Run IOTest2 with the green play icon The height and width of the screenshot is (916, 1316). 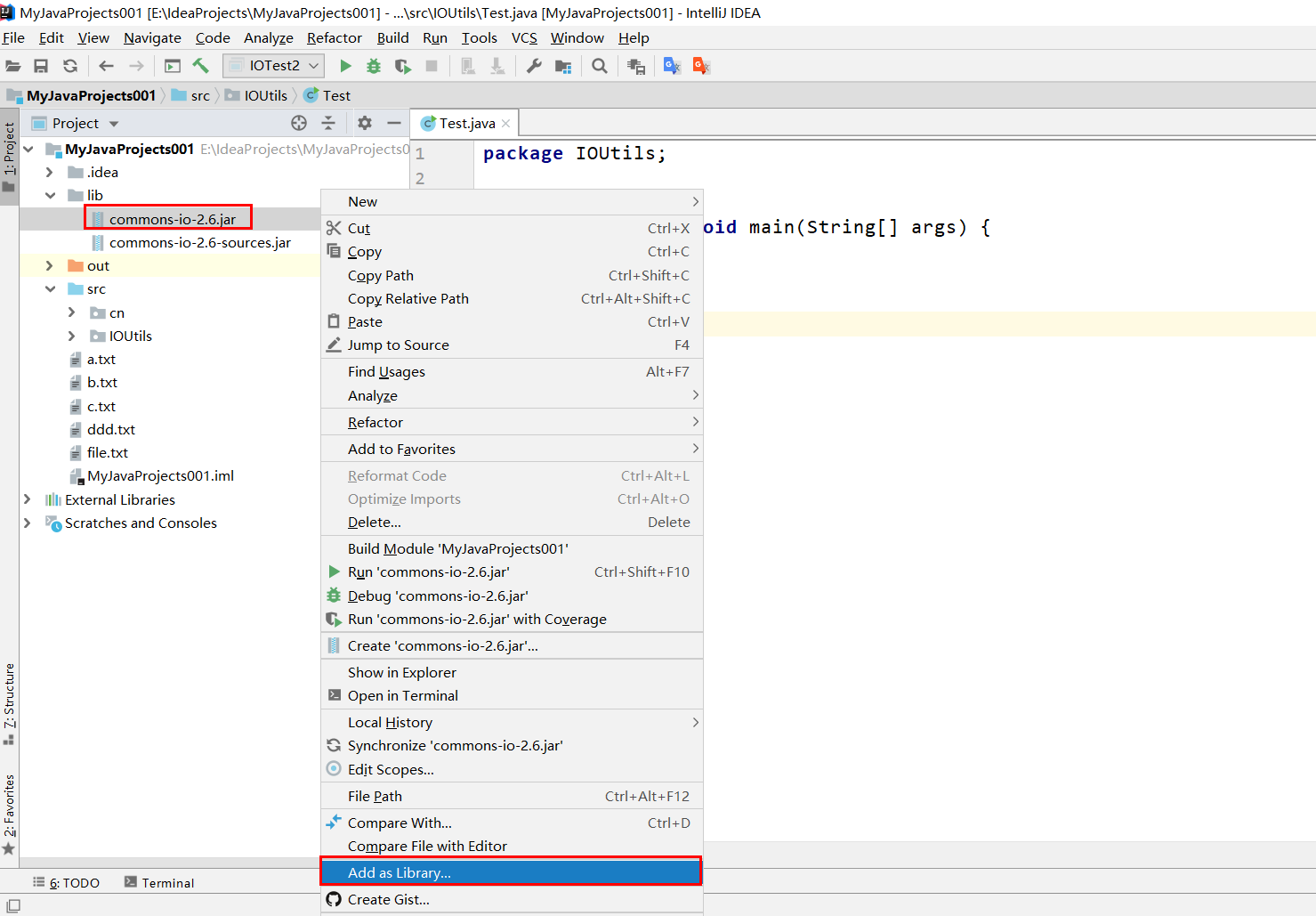point(346,66)
